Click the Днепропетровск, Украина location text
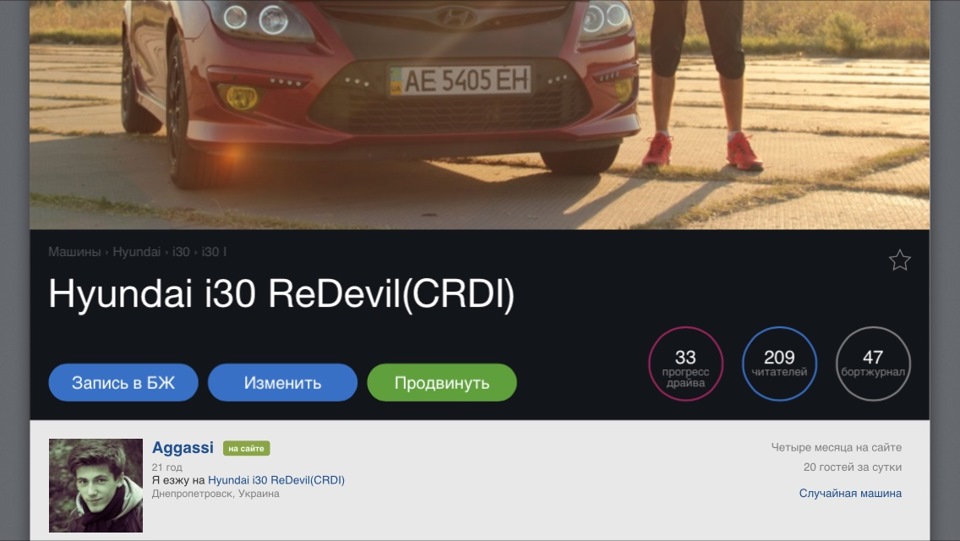960x541 pixels. click(216, 494)
